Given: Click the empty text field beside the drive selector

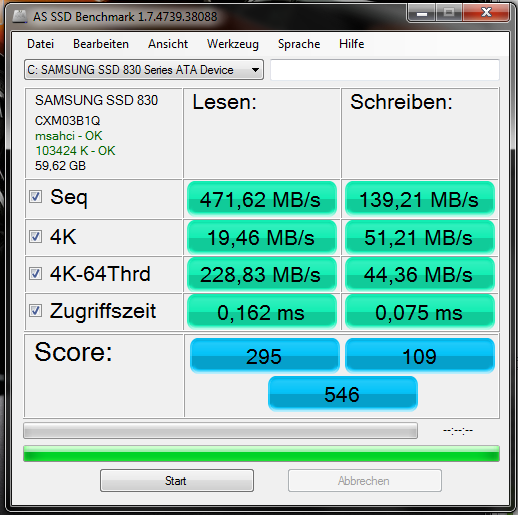Looking at the screenshot, I should click(x=385, y=70).
